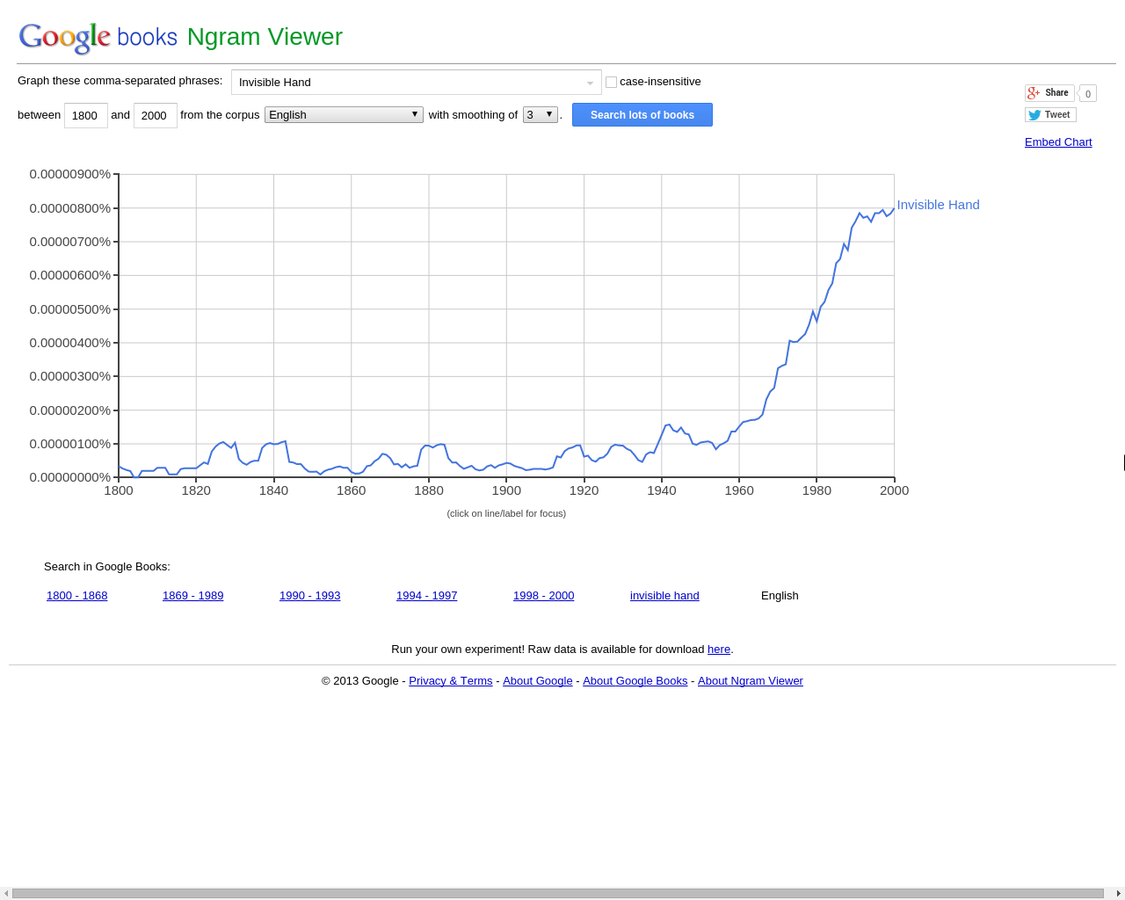Click the scrollbar right arrow
The width and height of the screenshot is (1125, 900).
click(1119, 894)
